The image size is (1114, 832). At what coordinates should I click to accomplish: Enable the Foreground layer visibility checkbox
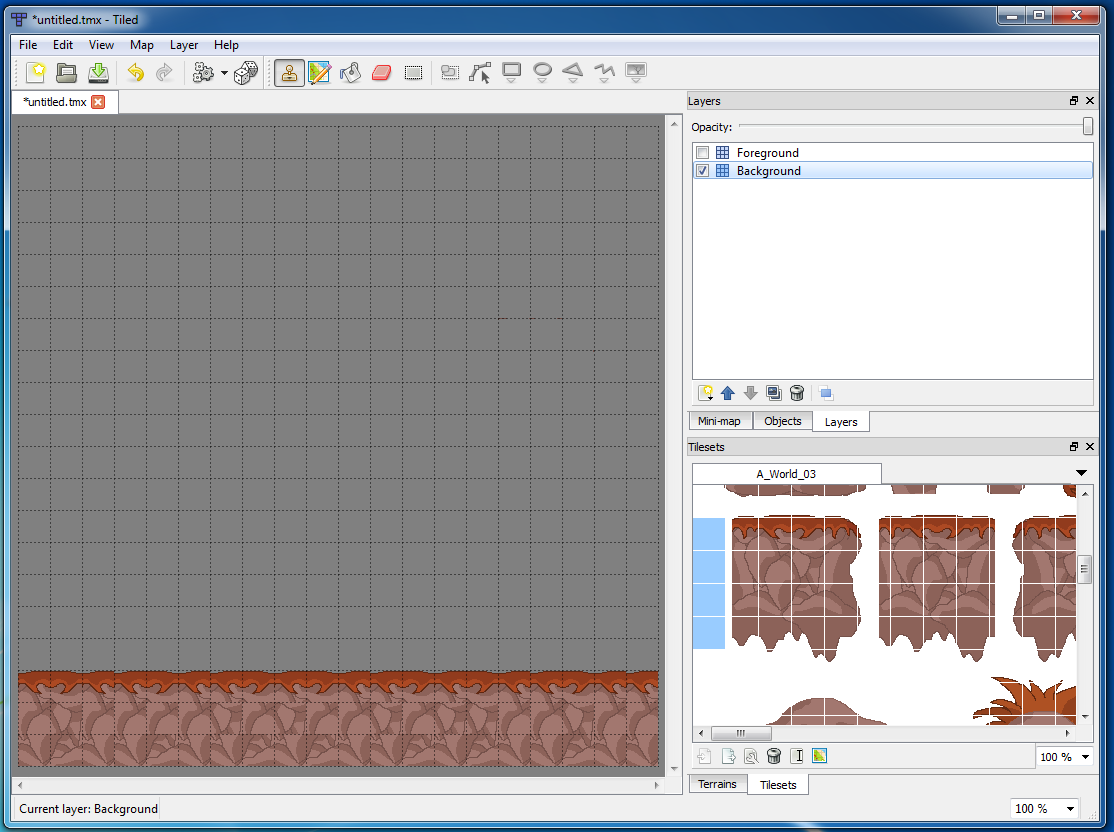(x=703, y=153)
